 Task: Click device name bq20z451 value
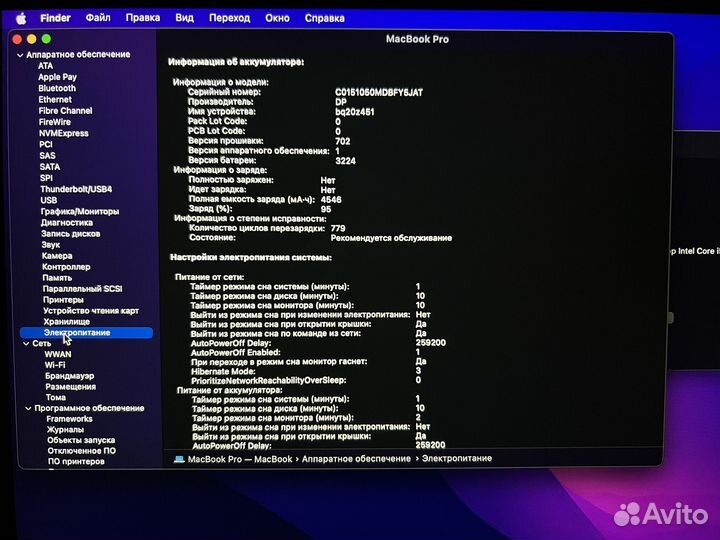pos(354,112)
